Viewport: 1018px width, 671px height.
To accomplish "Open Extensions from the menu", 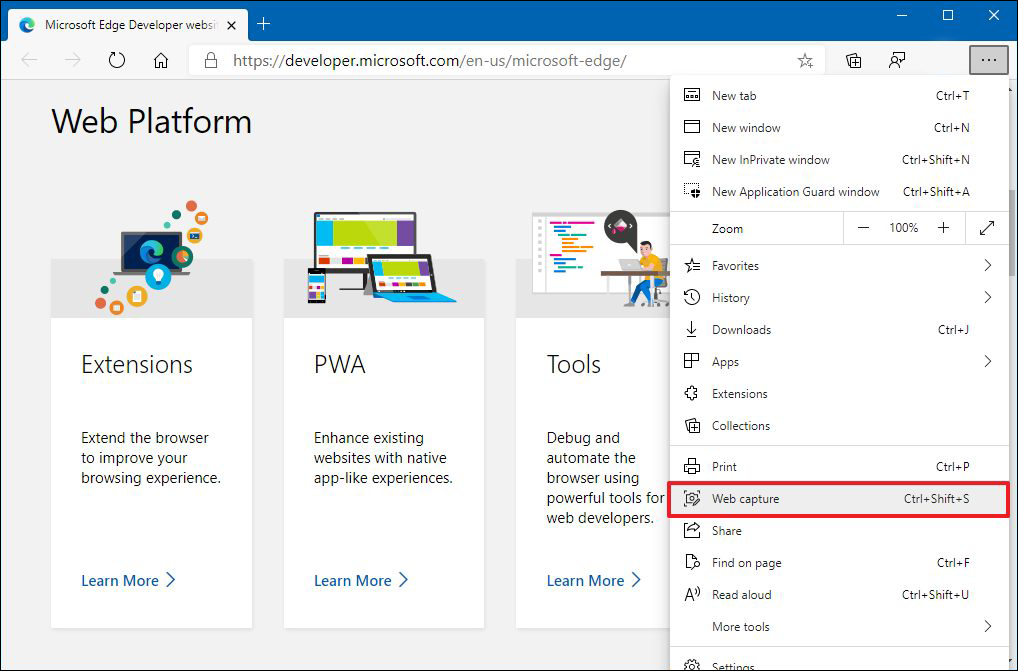I will (x=839, y=394).
